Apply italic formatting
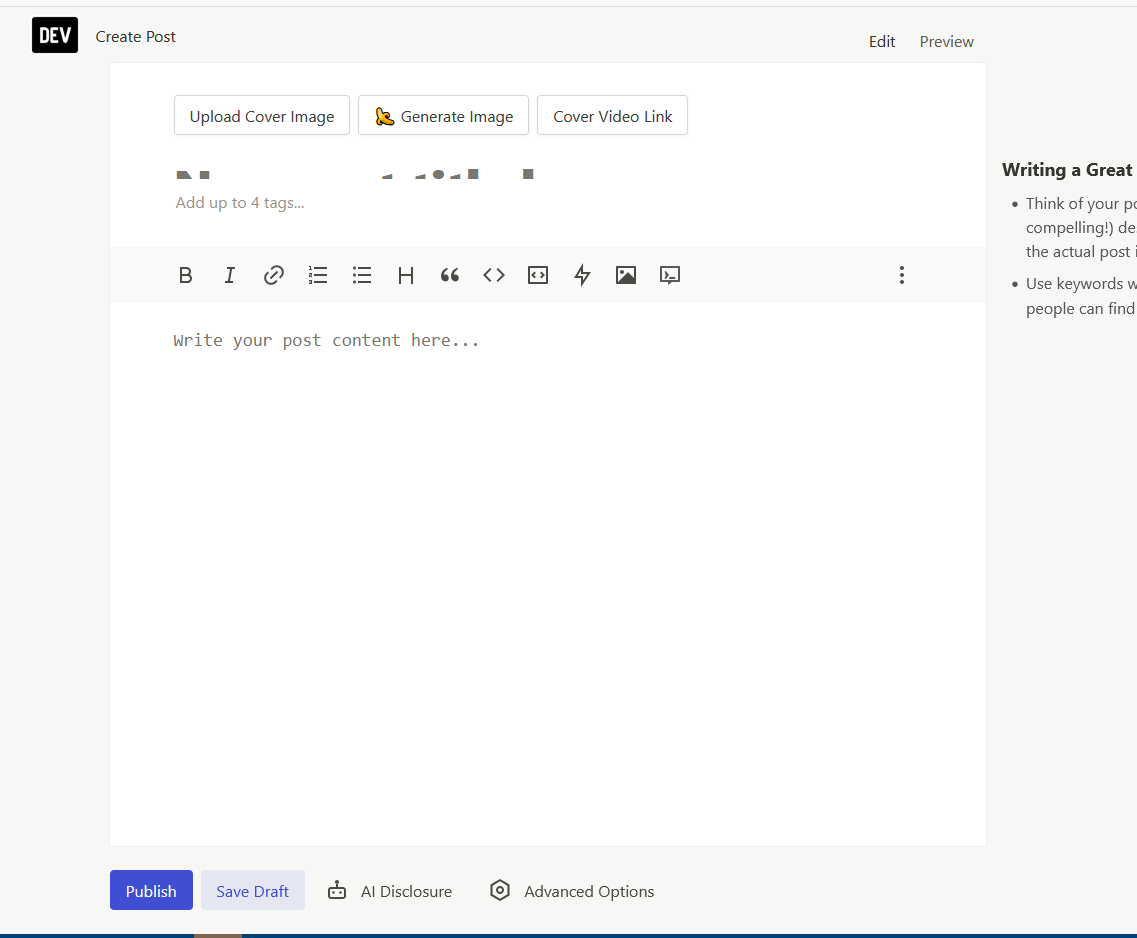The image size is (1137, 938). coord(230,275)
